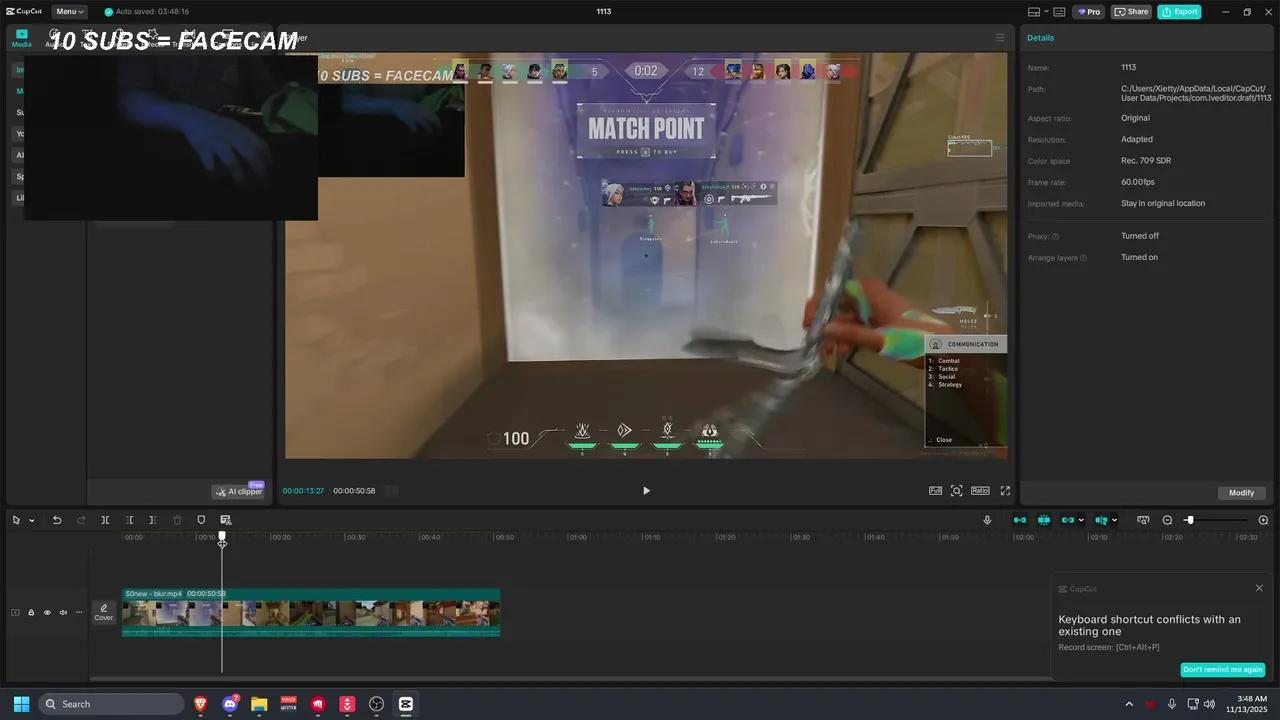Click Don't remind me again in the shortcut popup
1280x720 pixels.
click(x=1222, y=669)
